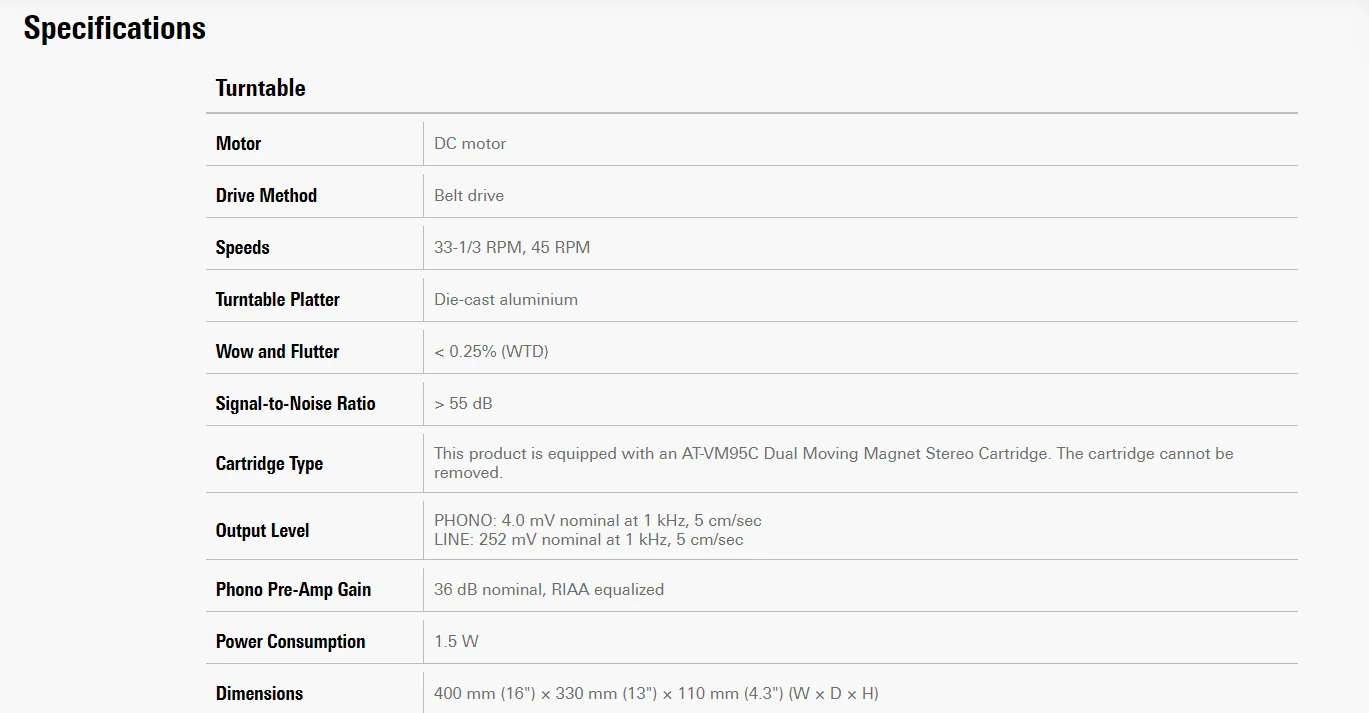Click the Specifications heading
The image size is (1369, 713).
[x=114, y=28]
